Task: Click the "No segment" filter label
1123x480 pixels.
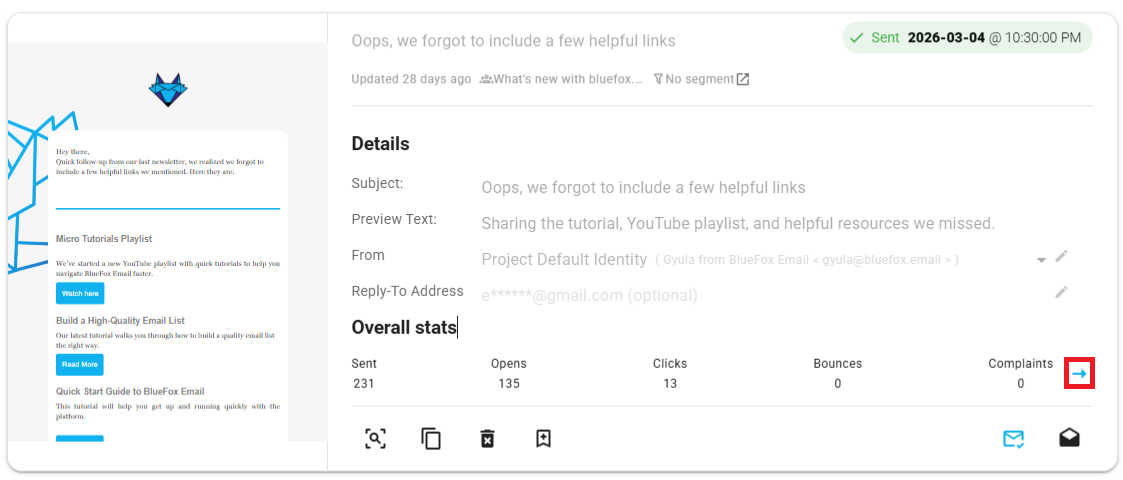Action: coord(699,79)
